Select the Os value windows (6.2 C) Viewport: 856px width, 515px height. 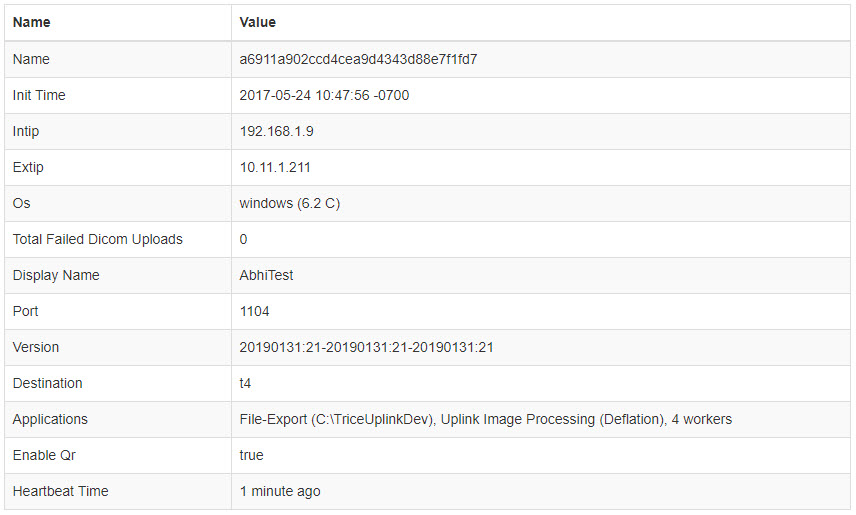[290, 203]
